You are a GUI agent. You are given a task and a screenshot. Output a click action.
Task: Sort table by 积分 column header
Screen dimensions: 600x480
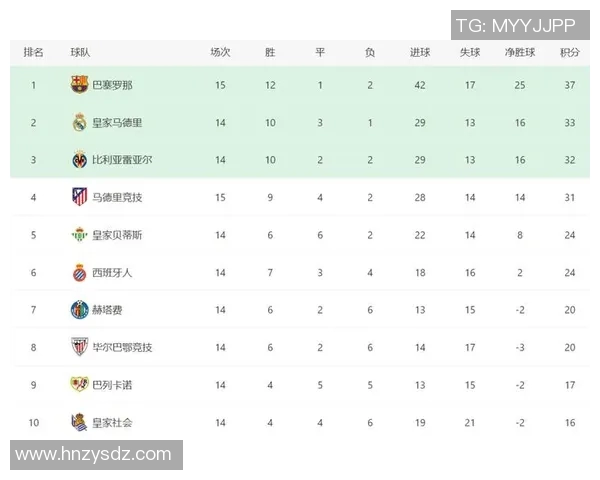click(x=570, y=52)
